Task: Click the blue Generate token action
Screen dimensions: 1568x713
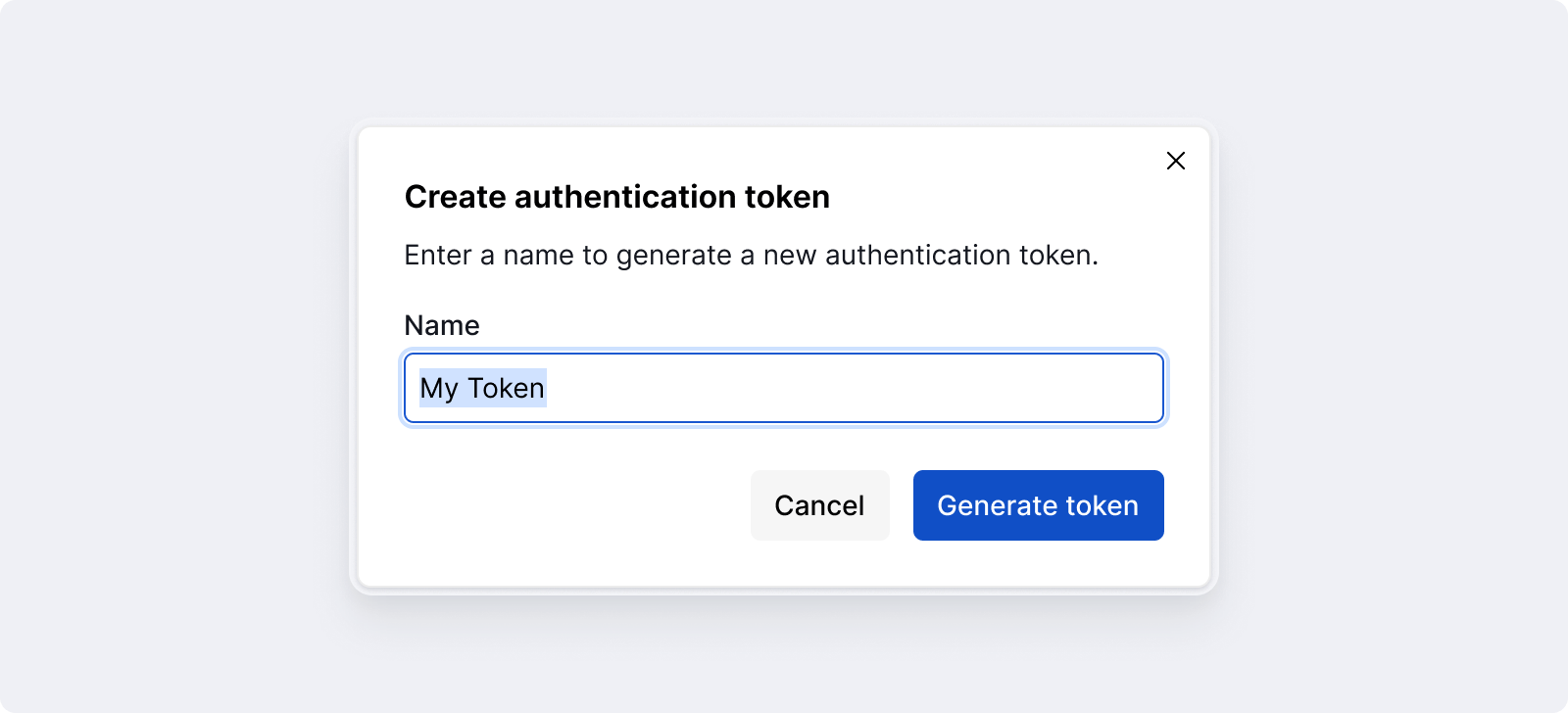Action: pyautogui.click(x=1038, y=505)
